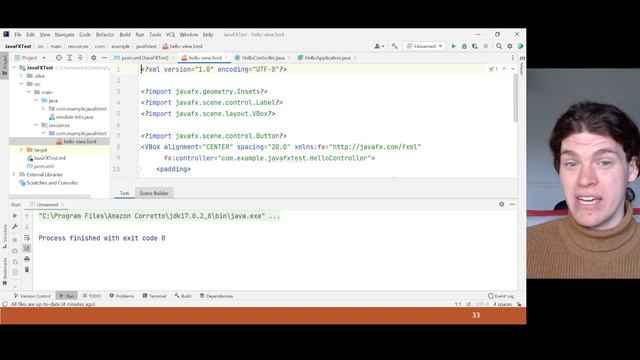Open the Unnamed run configuration dropdown
640x360 pixels.
point(424,46)
